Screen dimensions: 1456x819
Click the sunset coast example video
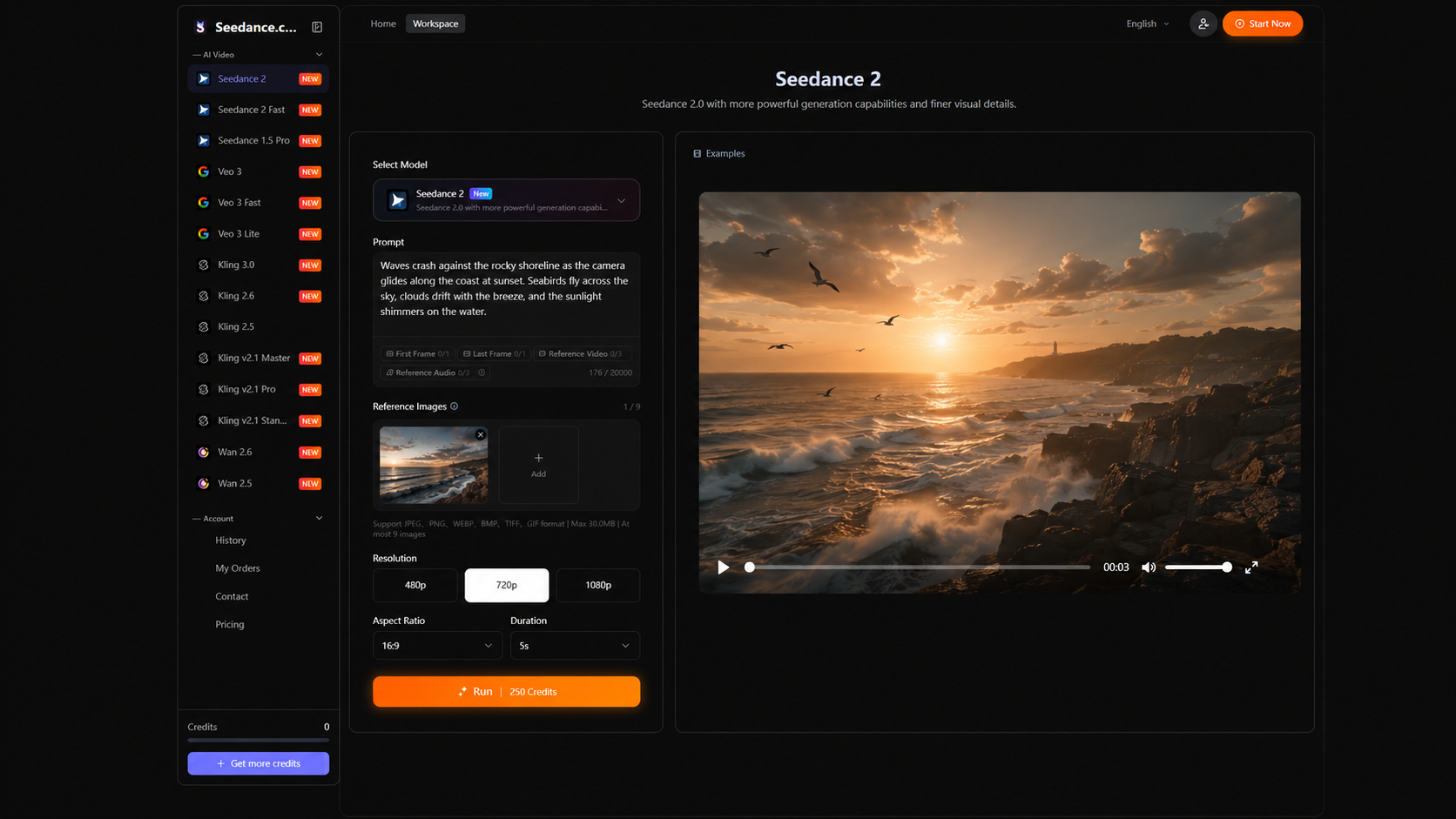pos(1000,393)
